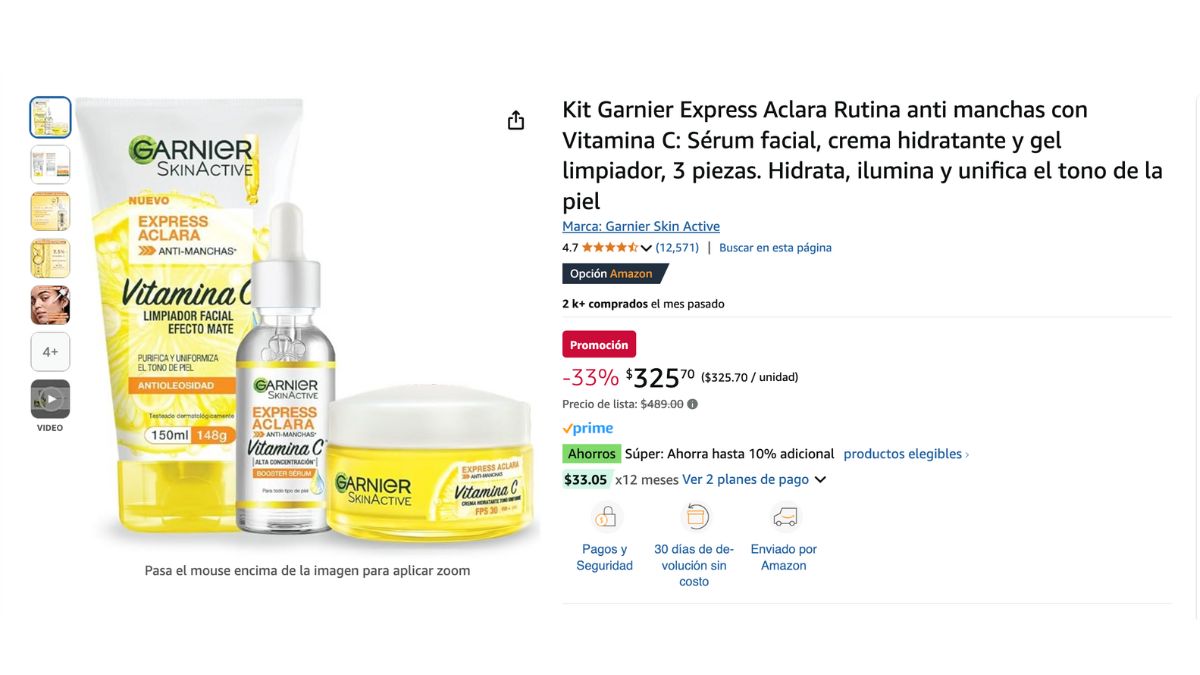Select the second product thumbnail
The image size is (1200, 675).
tap(50, 164)
